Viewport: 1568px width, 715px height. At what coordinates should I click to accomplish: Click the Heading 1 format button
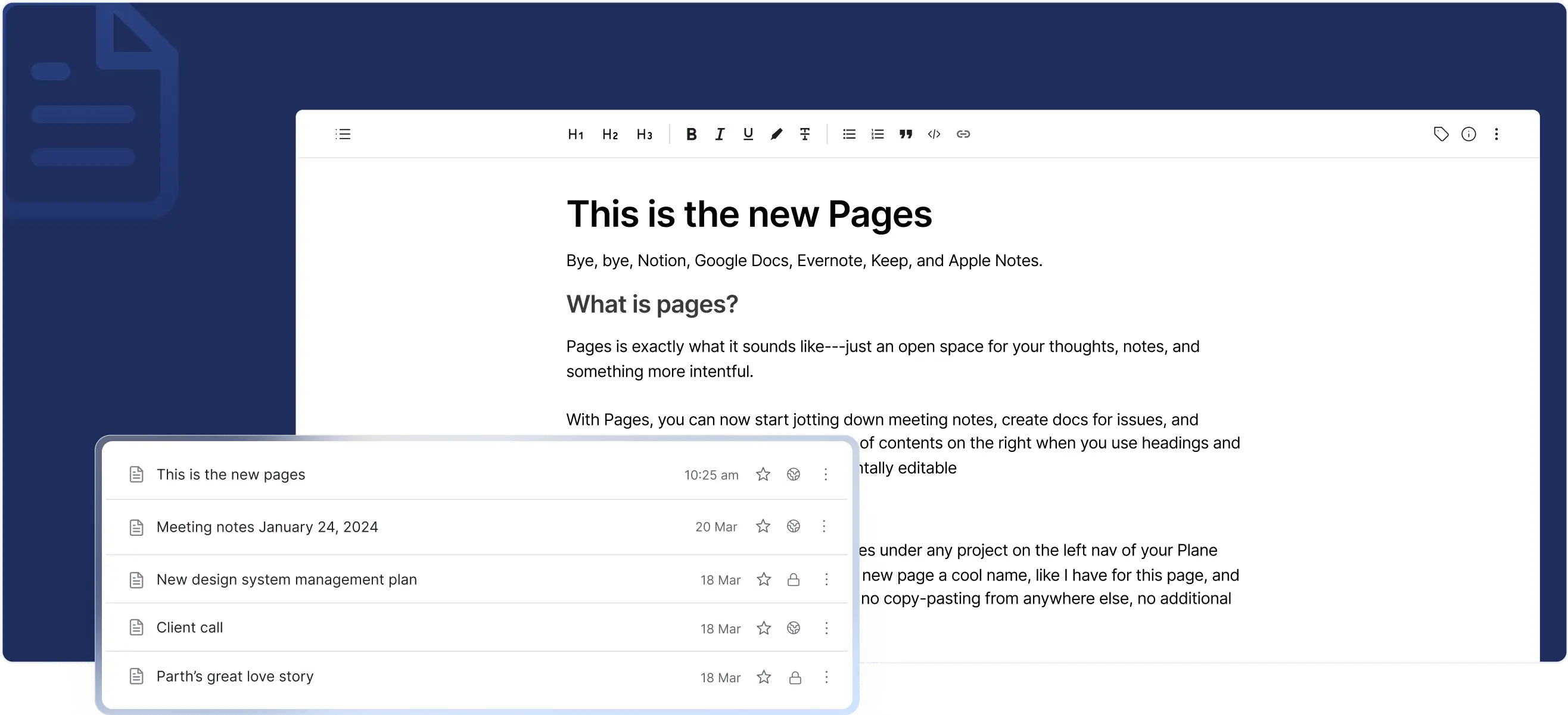click(575, 135)
